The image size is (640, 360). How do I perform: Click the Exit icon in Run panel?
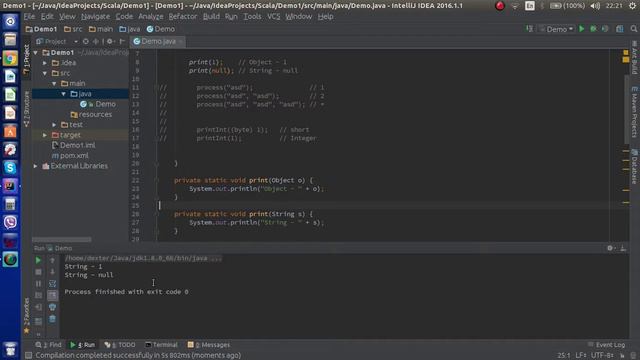(x=38, y=307)
